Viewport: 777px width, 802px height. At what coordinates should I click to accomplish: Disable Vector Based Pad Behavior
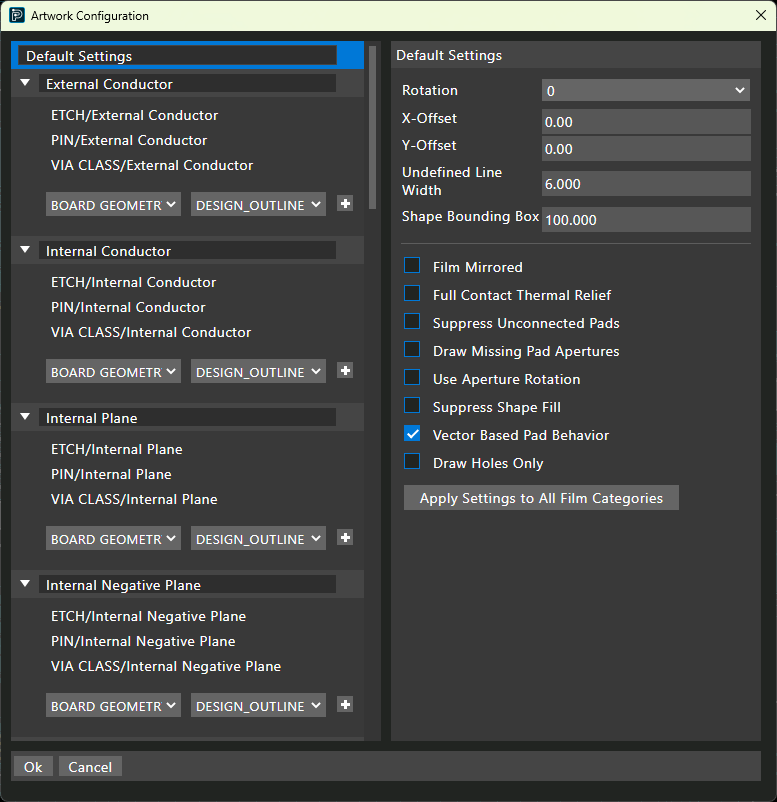(411, 435)
